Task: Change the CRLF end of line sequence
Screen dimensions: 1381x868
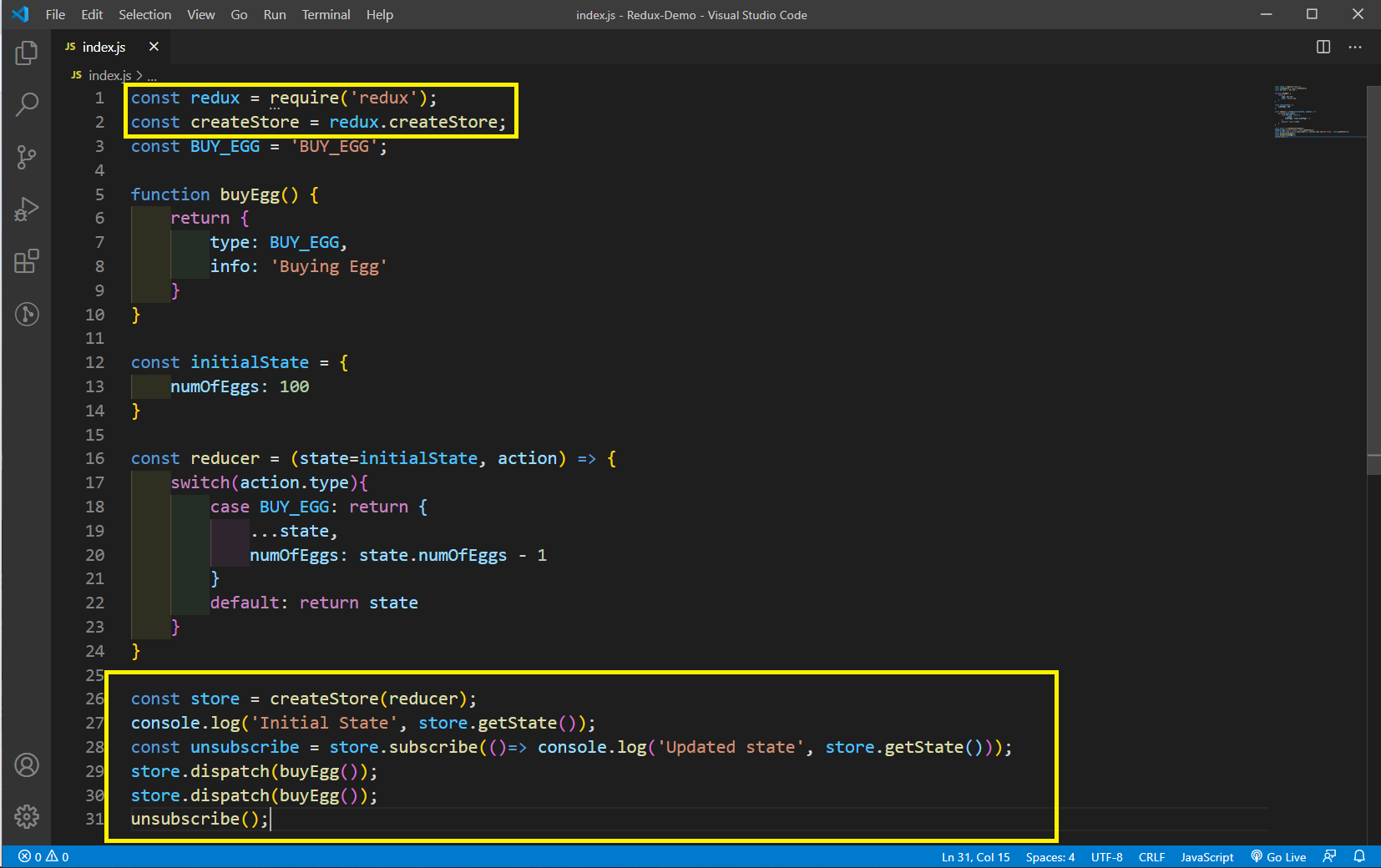Action: tap(1151, 856)
